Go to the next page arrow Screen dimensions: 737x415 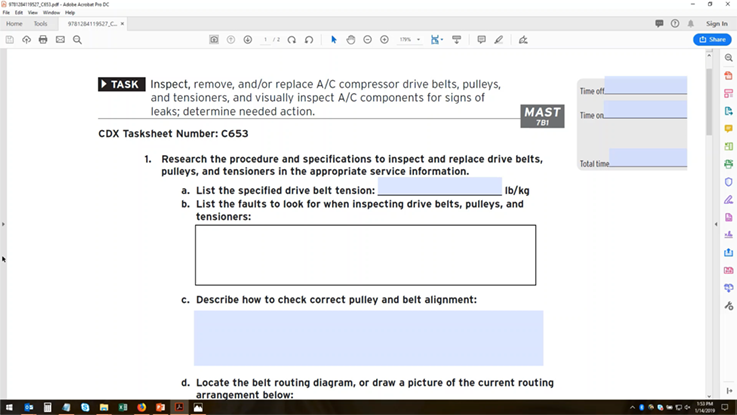click(x=247, y=39)
